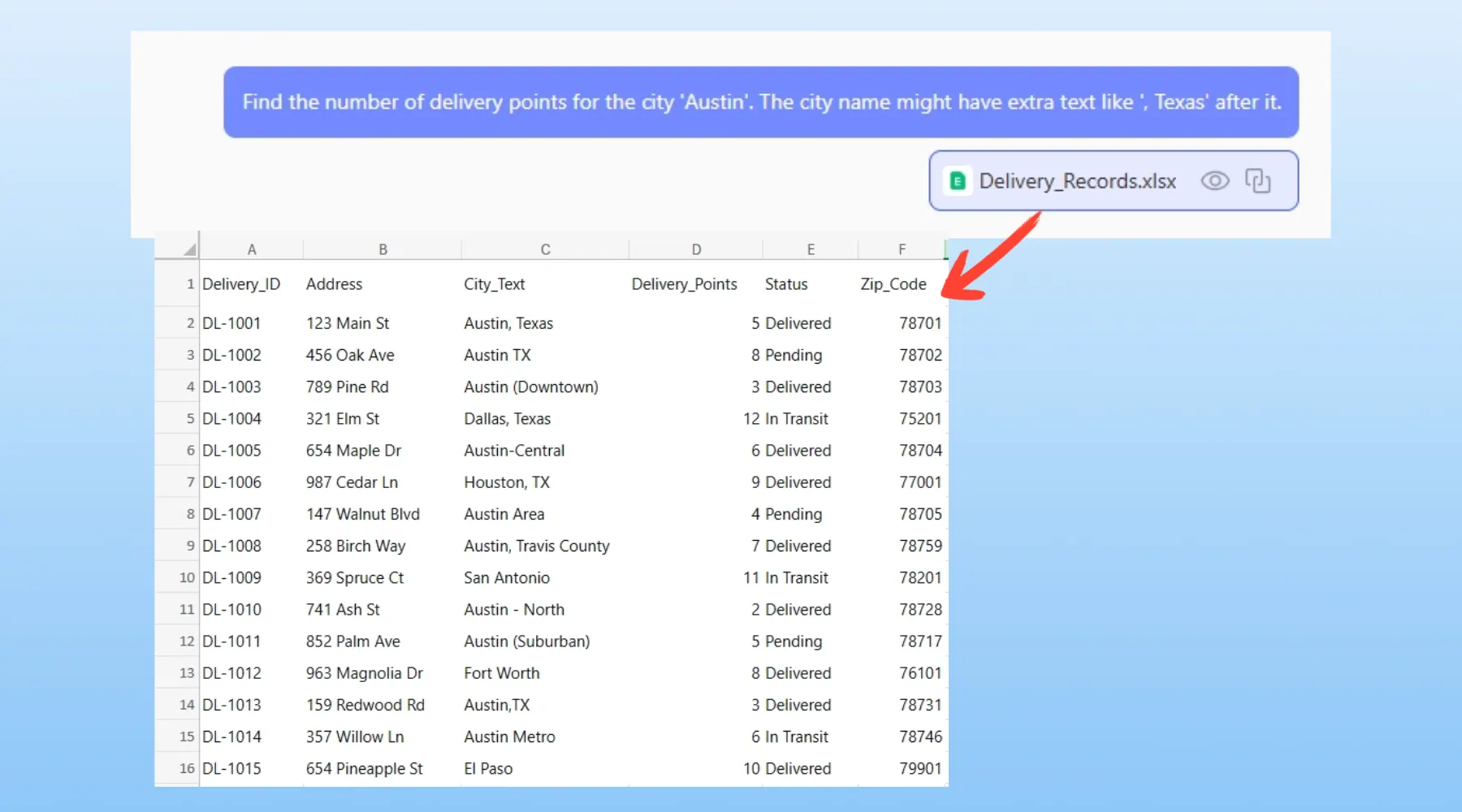Image resolution: width=1462 pixels, height=812 pixels.
Task: Click row 16 header number
Action: pos(187,768)
